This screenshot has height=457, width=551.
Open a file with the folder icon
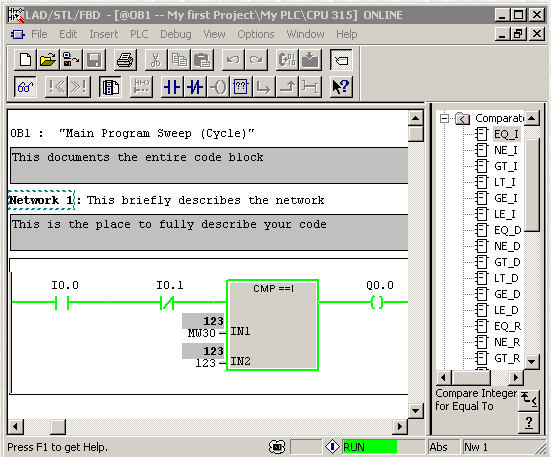[x=48, y=60]
